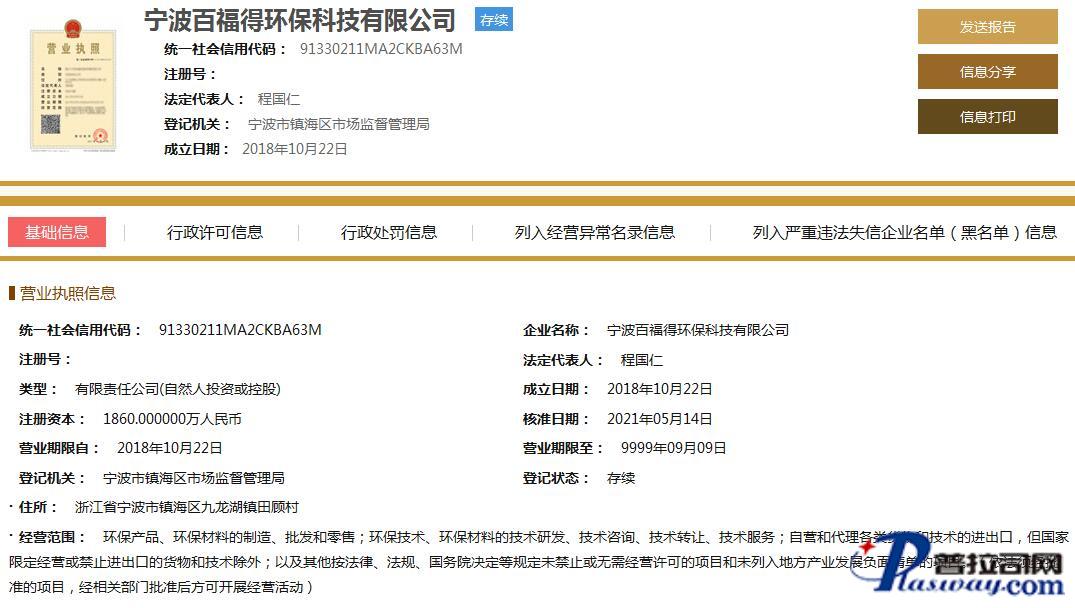Viewport: 1075px width, 608px height.
Task: Switch to 行政许可信息 tab
Action: point(215,232)
